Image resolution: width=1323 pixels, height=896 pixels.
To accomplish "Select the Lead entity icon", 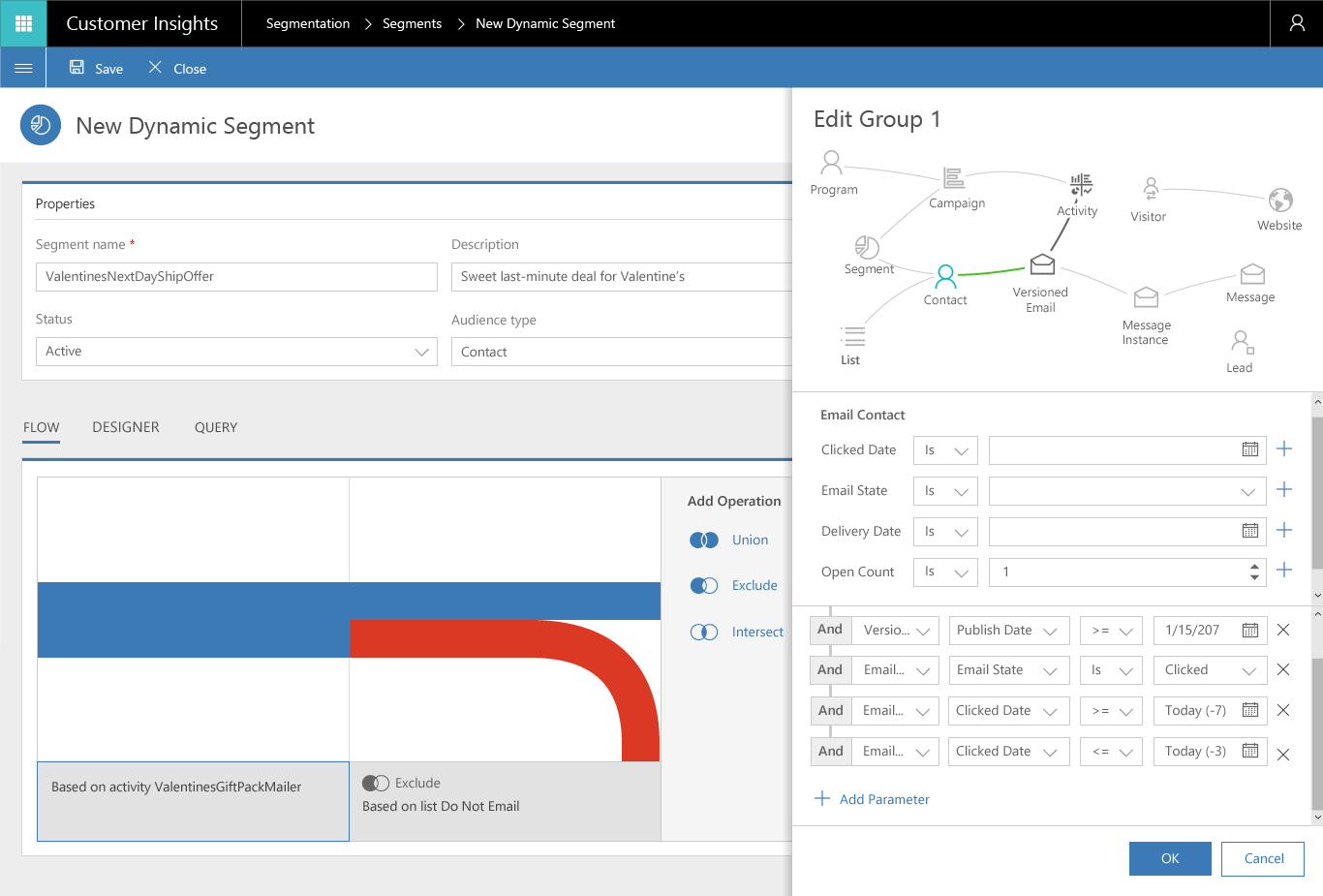I will (x=1241, y=342).
